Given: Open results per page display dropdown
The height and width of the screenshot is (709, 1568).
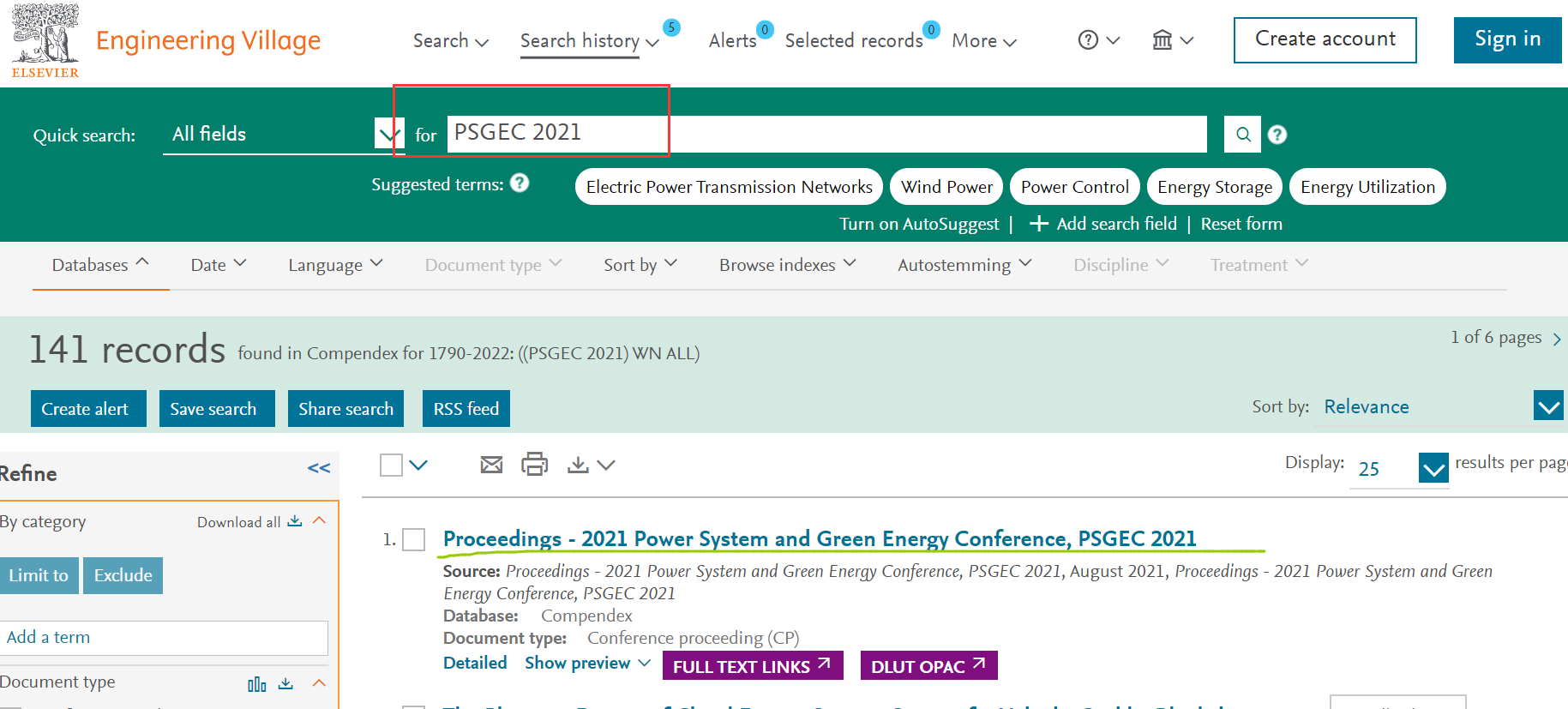Looking at the screenshot, I should (1433, 468).
